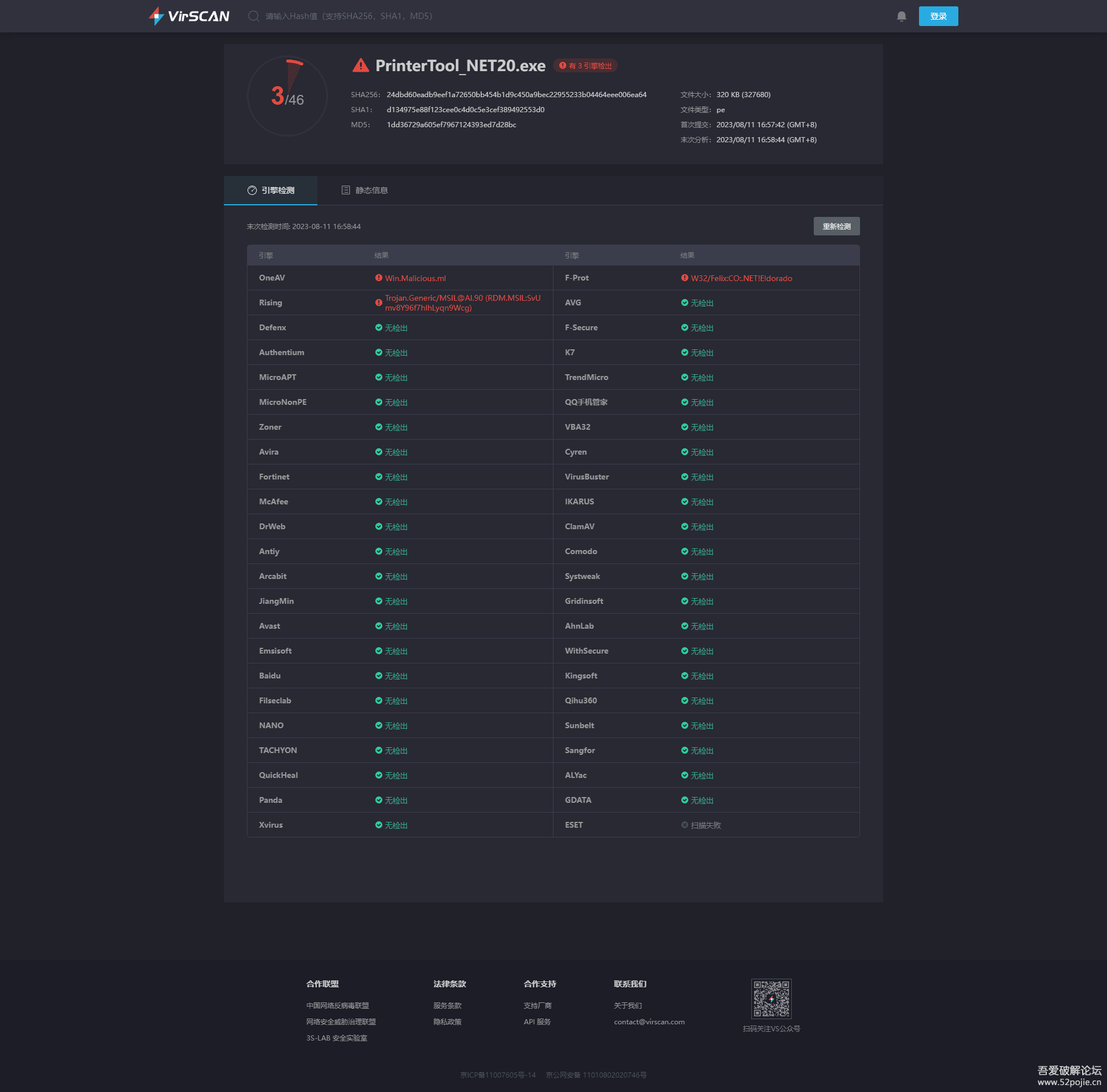This screenshot has height=1092, width=1107.
Task: Open the API 服务 link
Action: [x=537, y=1022]
